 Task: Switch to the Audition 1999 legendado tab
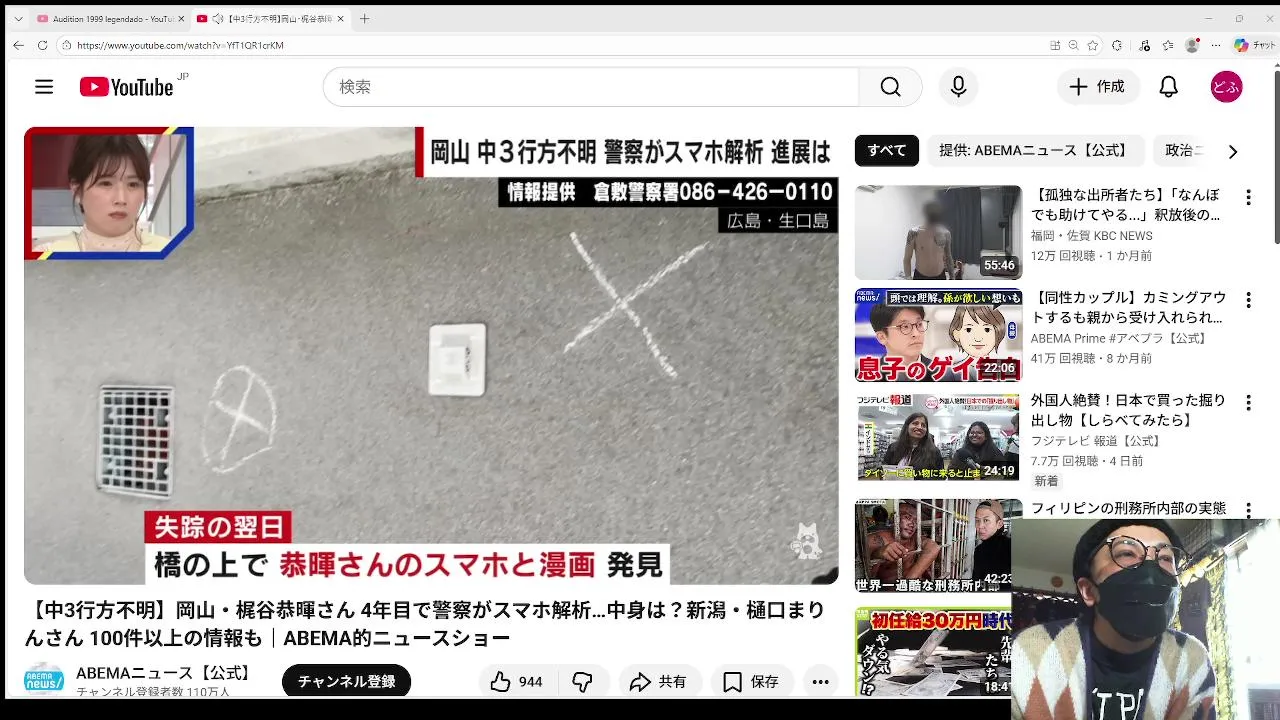[110, 19]
